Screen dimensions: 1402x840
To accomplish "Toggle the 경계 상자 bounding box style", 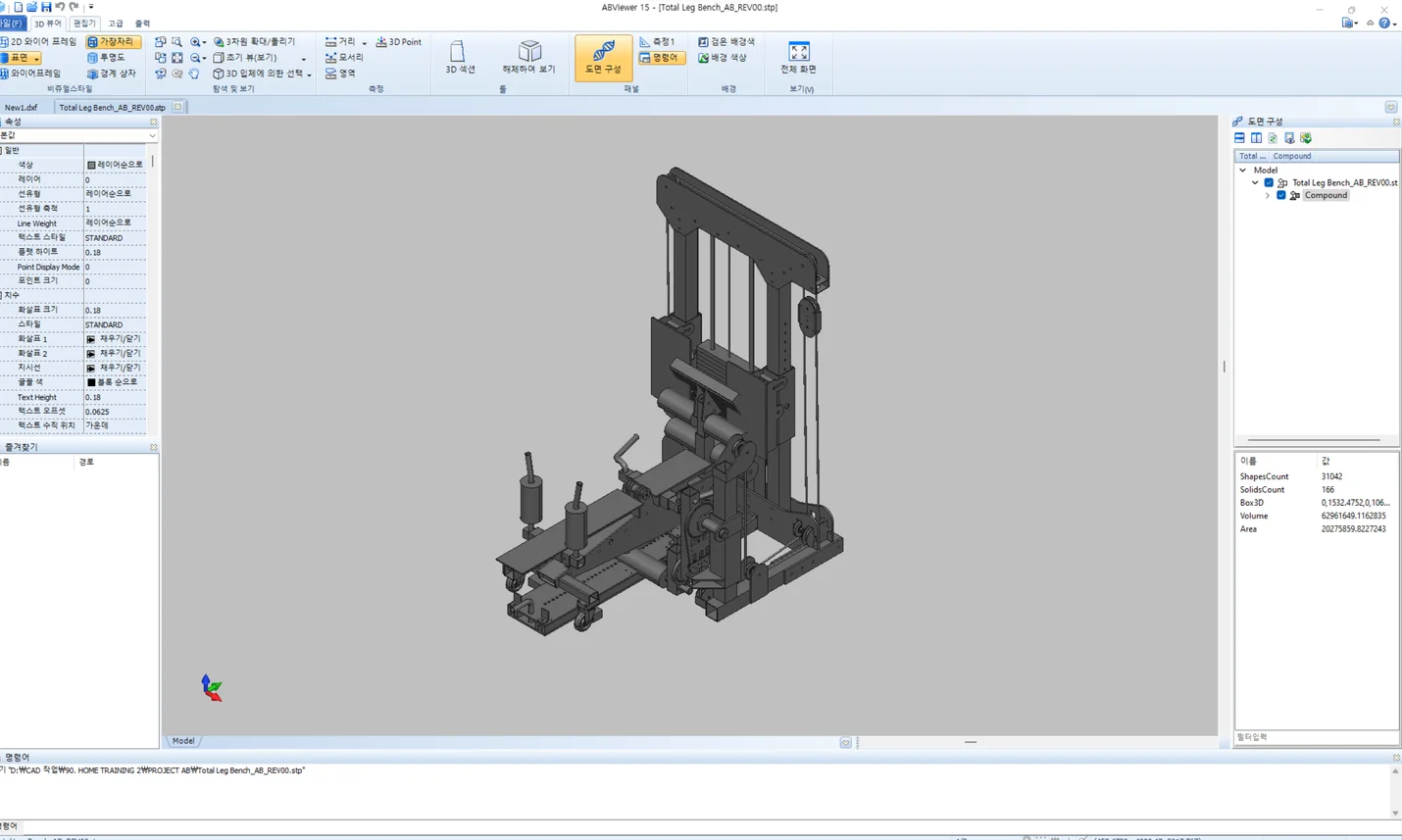I will 112,74.
